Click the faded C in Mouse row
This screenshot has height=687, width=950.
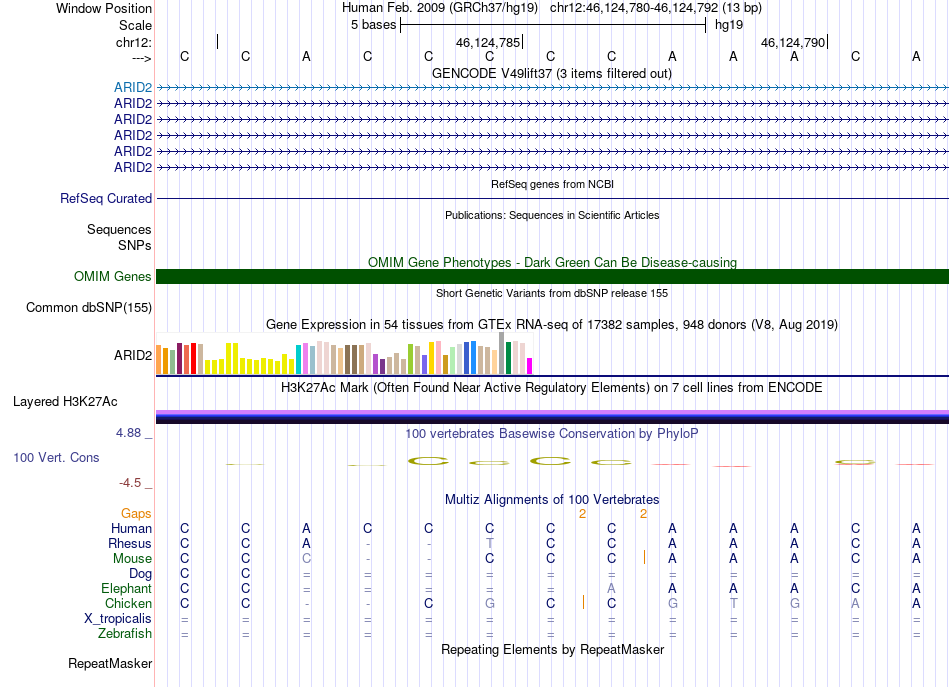tap(307, 559)
